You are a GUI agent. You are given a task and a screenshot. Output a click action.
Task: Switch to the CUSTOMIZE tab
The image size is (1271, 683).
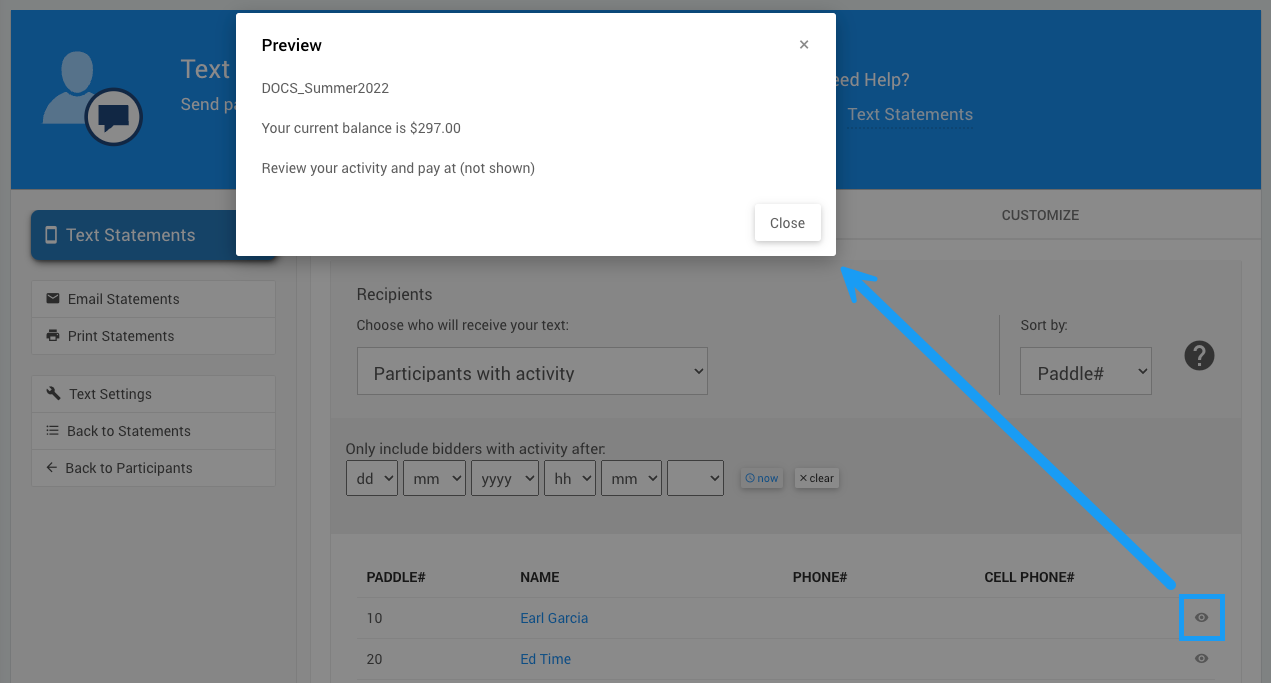(1040, 215)
